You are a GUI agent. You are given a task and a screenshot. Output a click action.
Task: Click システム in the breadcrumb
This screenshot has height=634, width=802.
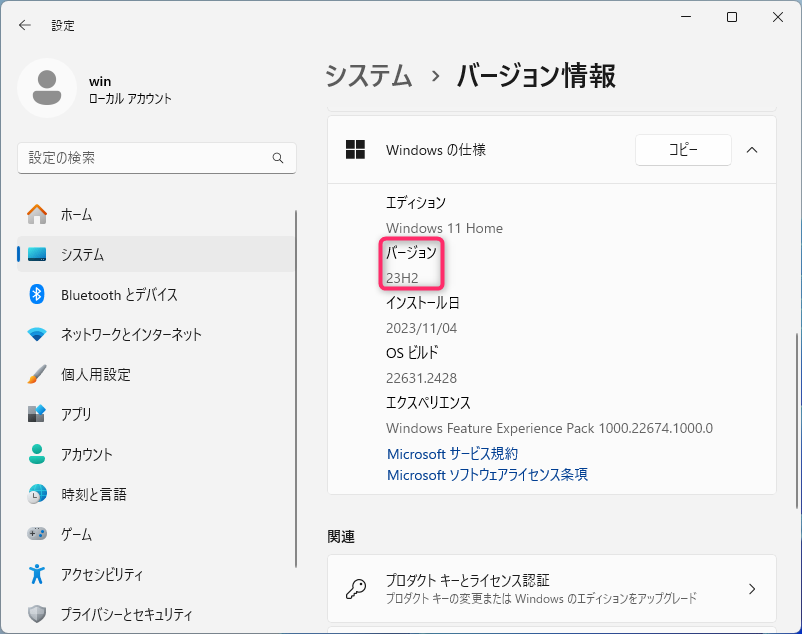[x=368, y=76]
